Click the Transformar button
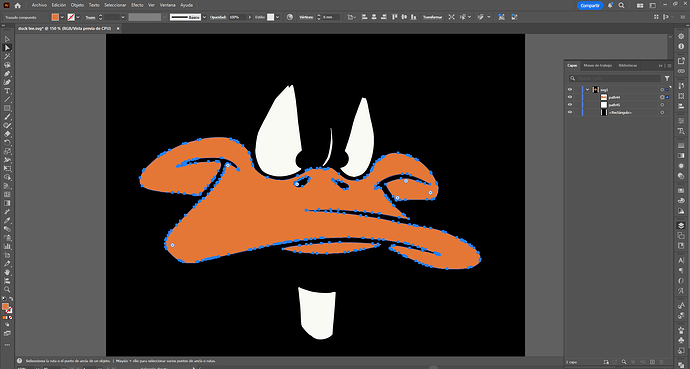Viewport: 690px width, 369px height. click(x=432, y=17)
